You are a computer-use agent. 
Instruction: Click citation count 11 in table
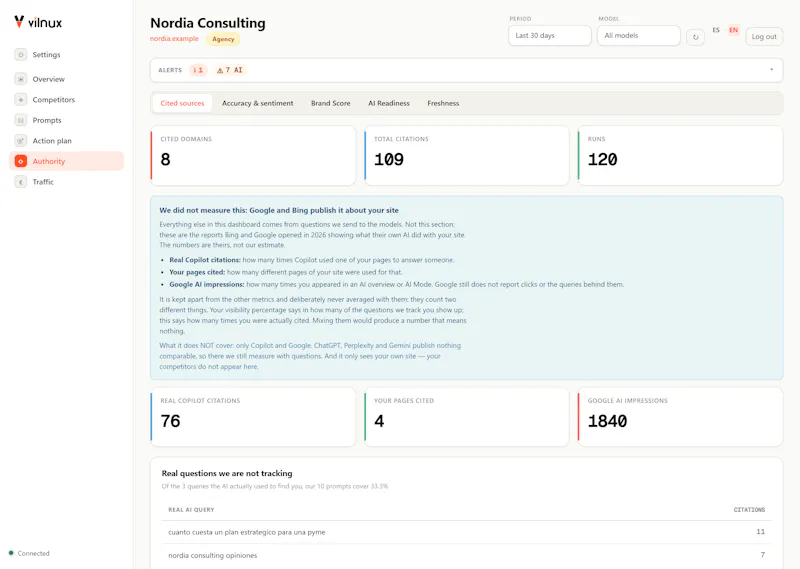760,532
